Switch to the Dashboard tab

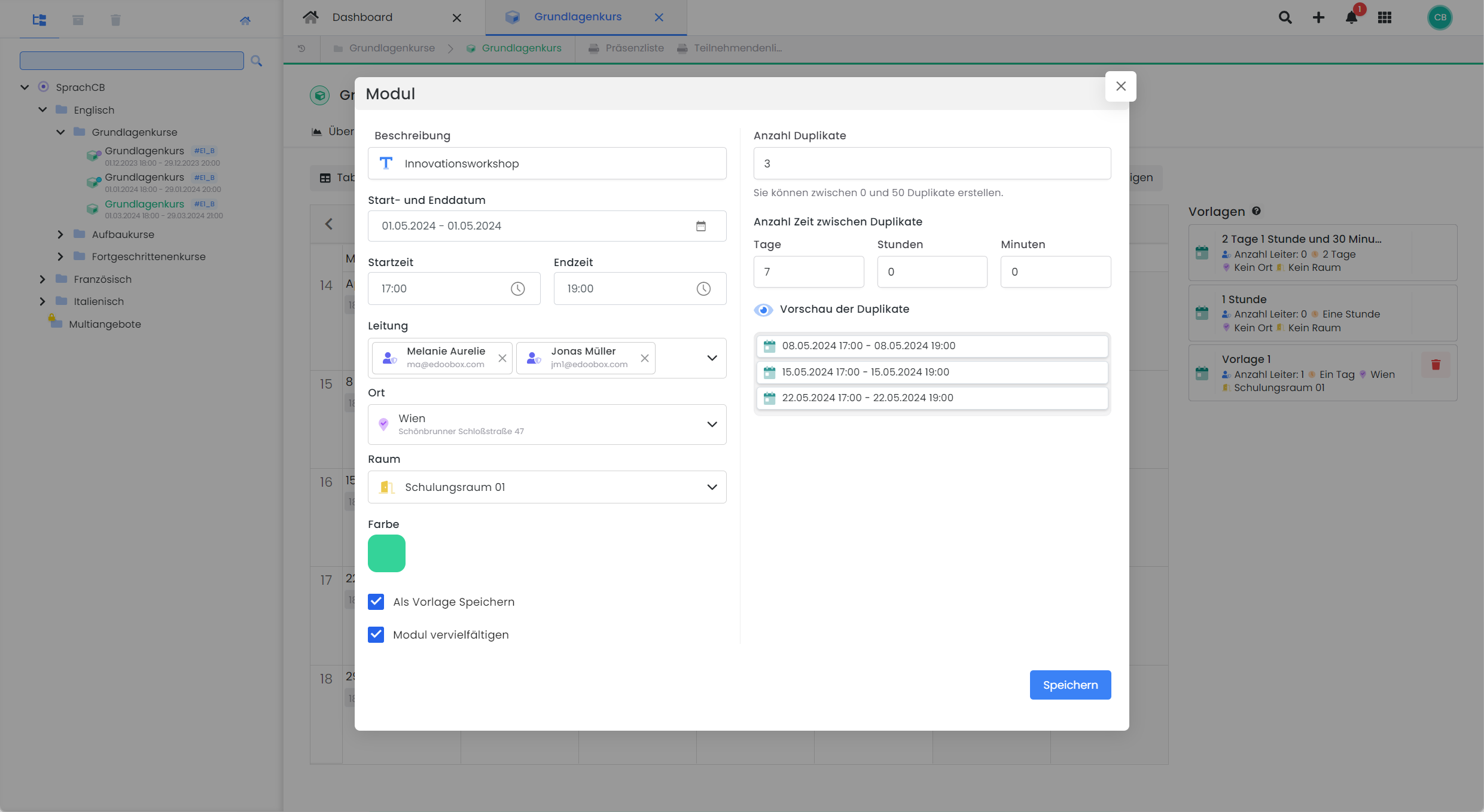pos(362,17)
